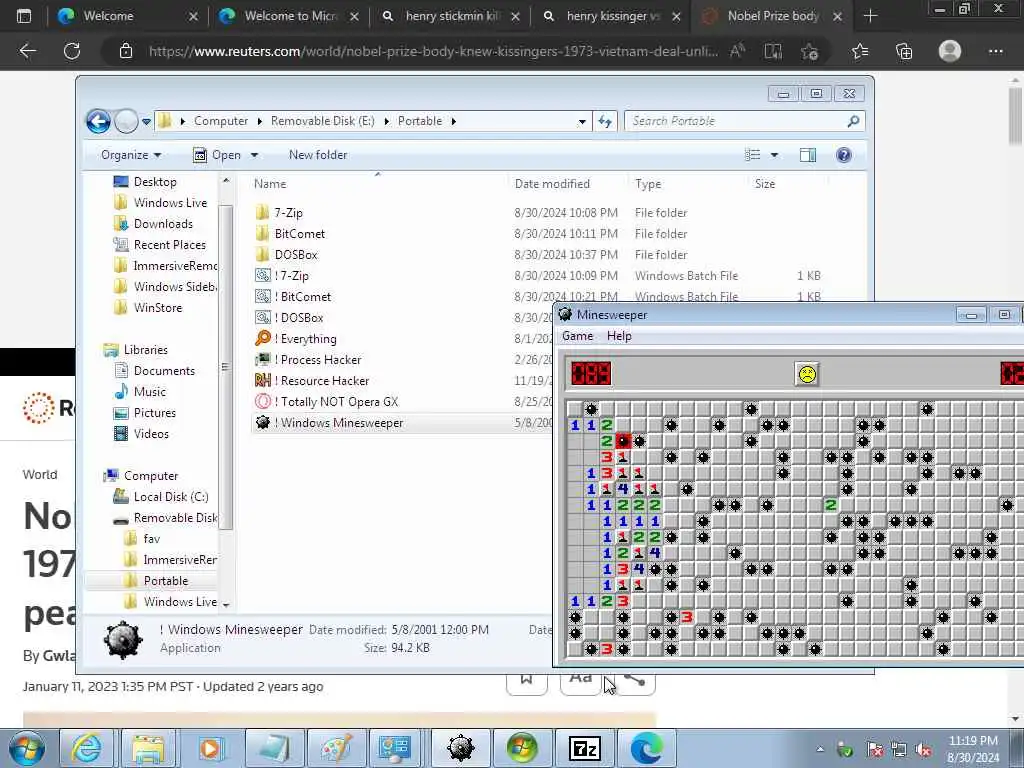Screen dimensions: 1024x768
Task: Click Windows Media Player taskbar icon
Action: [x=211, y=748]
